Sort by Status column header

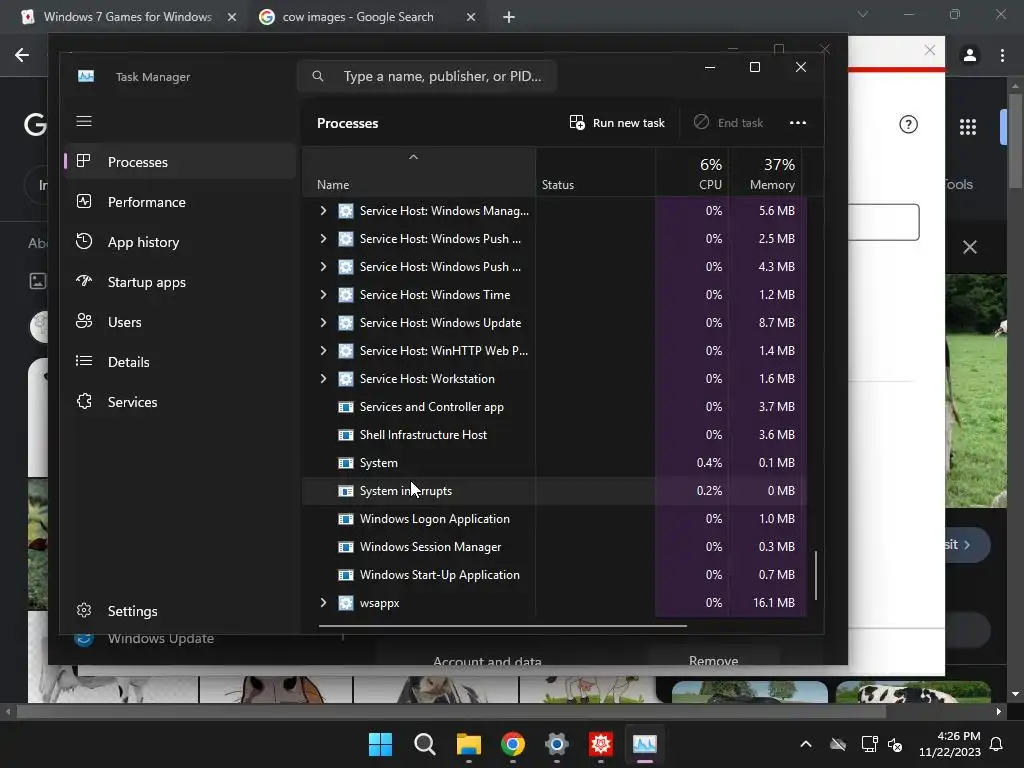(x=596, y=172)
